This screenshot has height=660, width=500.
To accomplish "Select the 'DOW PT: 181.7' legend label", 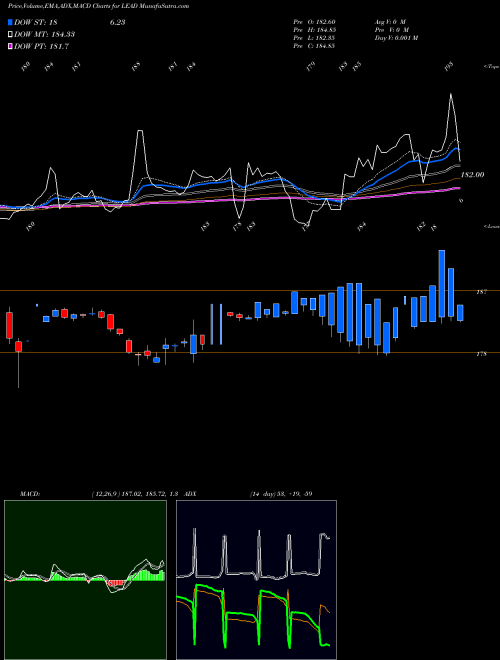I will [x=41, y=47].
